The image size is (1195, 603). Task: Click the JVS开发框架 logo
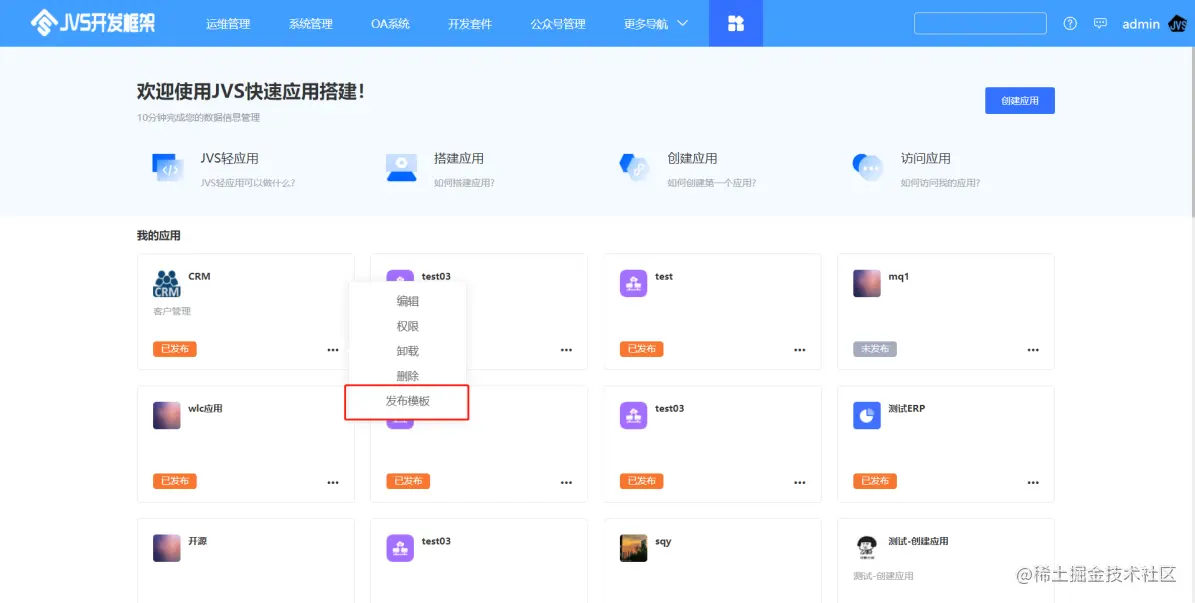click(93, 23)
